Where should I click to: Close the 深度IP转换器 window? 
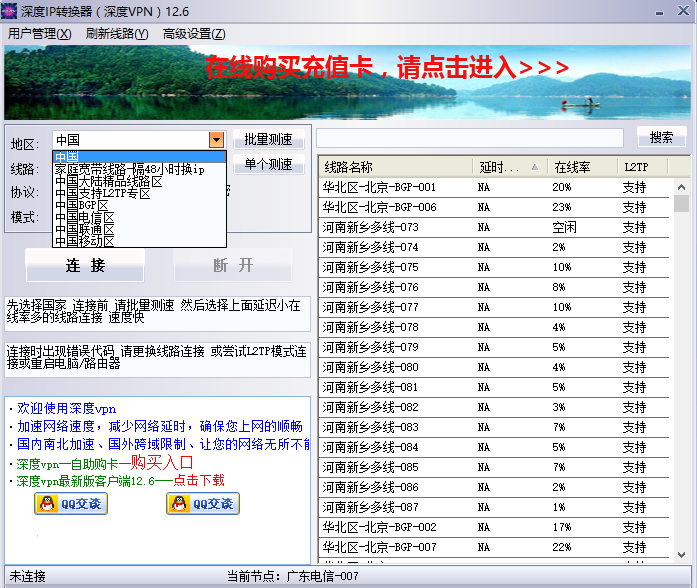click(684, 11)
